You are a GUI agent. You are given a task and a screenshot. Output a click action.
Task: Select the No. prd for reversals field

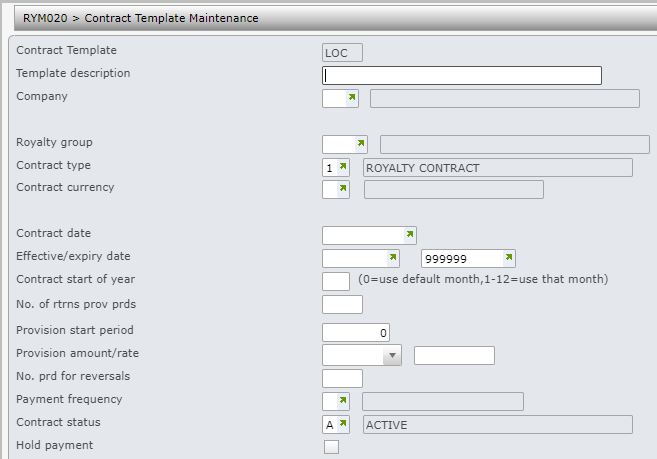tap(342, 379)
